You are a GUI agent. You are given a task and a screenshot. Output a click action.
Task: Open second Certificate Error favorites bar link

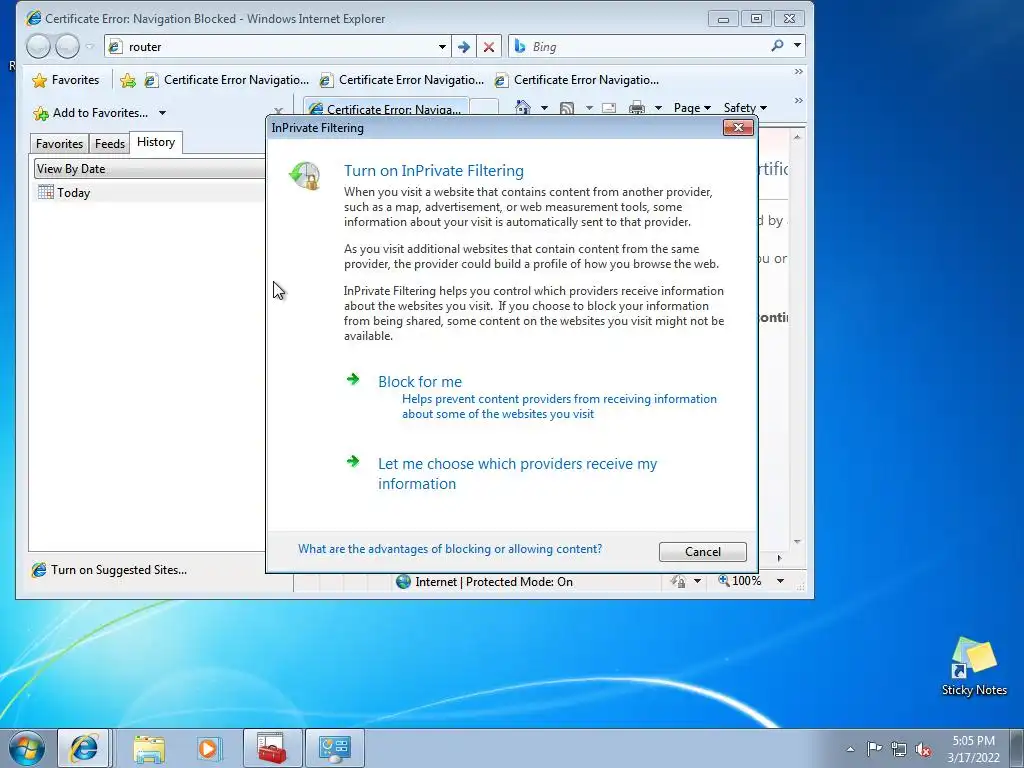pos(402,80)
